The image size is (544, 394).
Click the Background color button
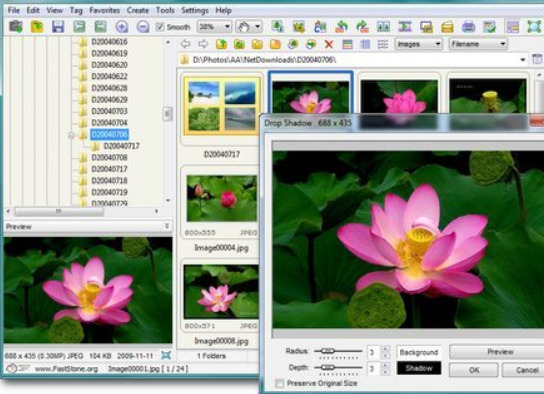pos(419,352)
